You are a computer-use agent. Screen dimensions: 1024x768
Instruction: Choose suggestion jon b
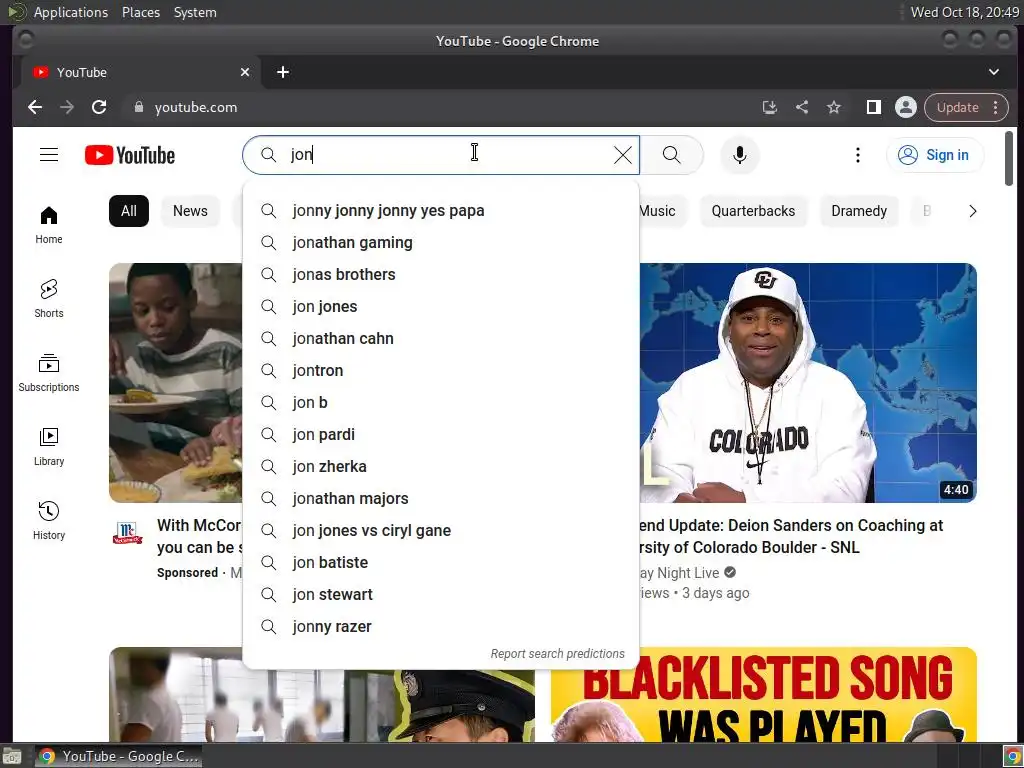tap(441, 403)
